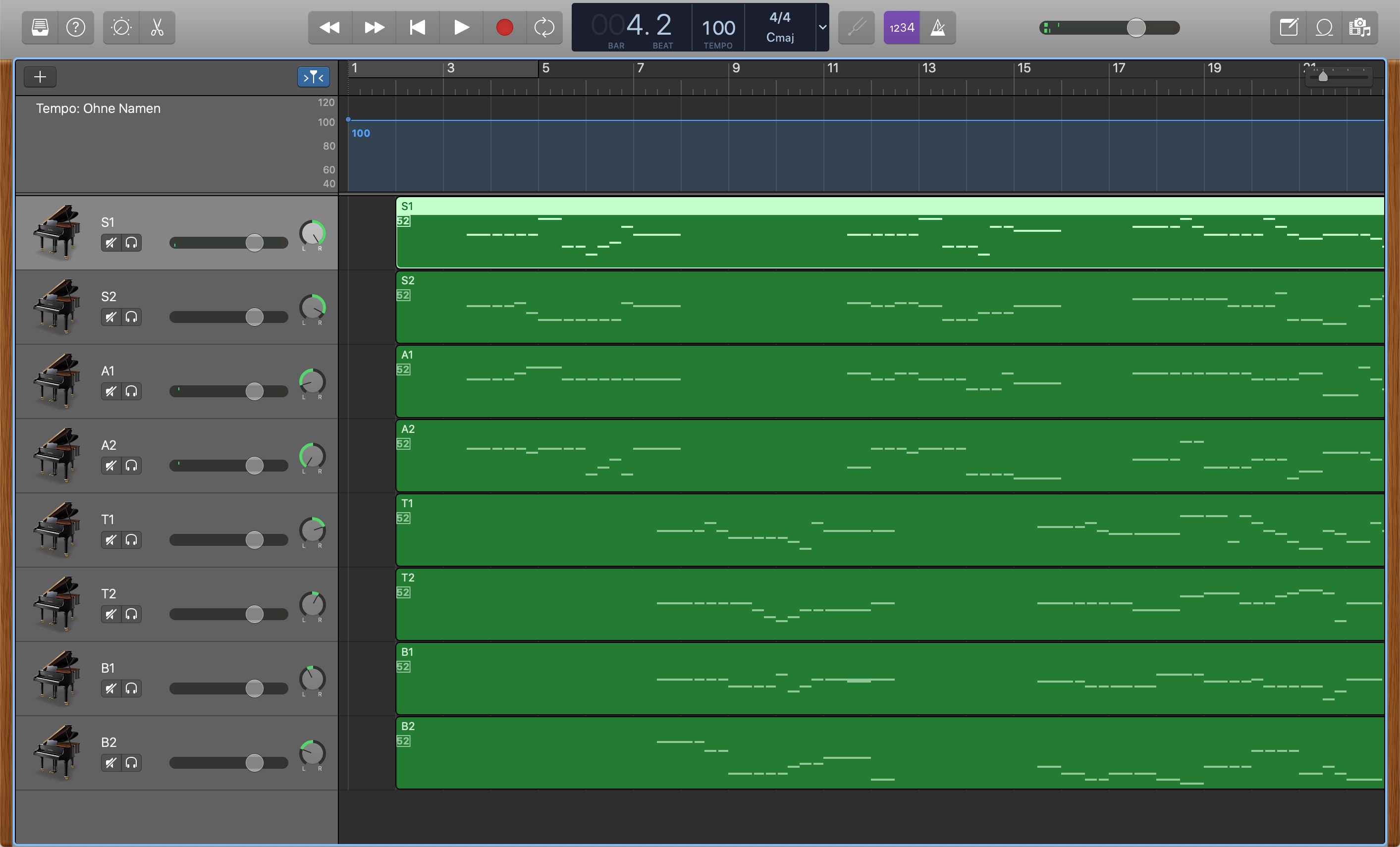Open the Library panel icon
This screenshot has width=1400, height=847.
pos(40,27)
